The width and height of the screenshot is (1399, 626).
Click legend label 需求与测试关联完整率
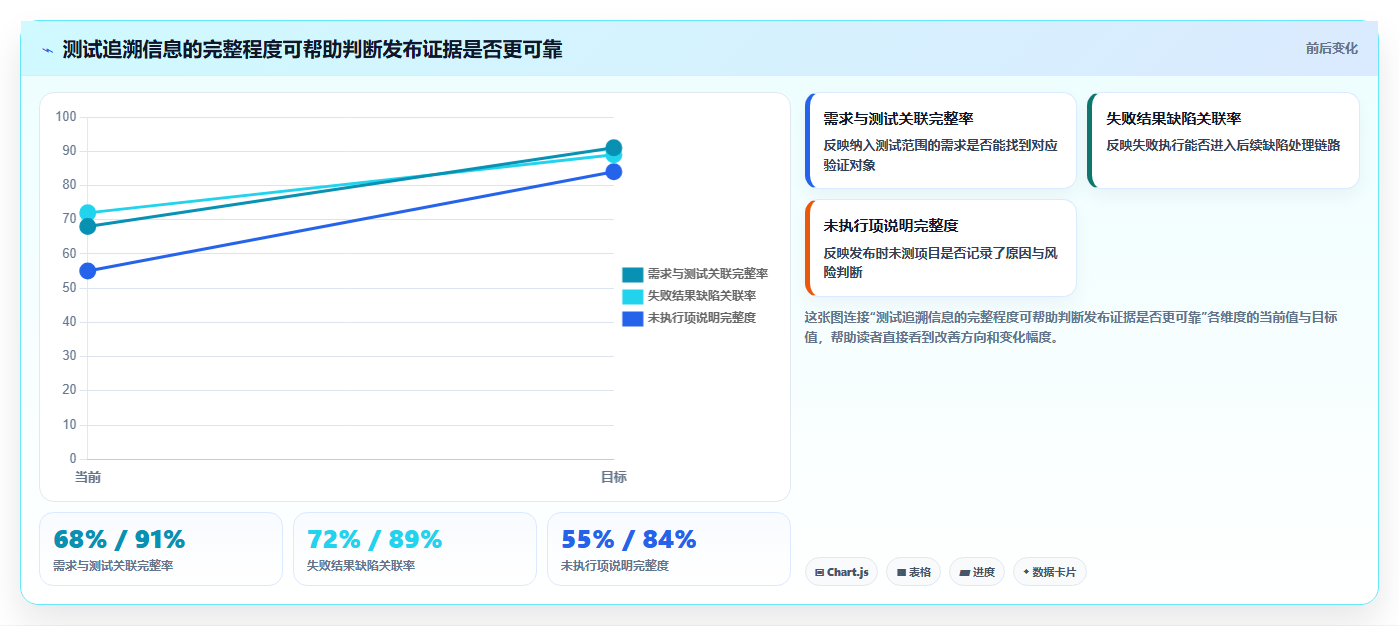(707, 274)
